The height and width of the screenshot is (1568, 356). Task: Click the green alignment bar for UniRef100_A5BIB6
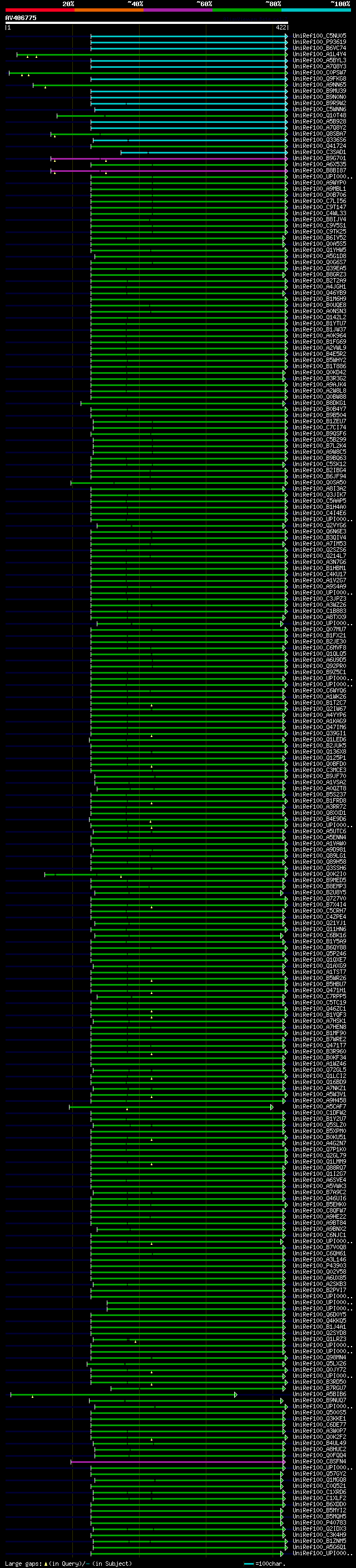click(124, 1394)
